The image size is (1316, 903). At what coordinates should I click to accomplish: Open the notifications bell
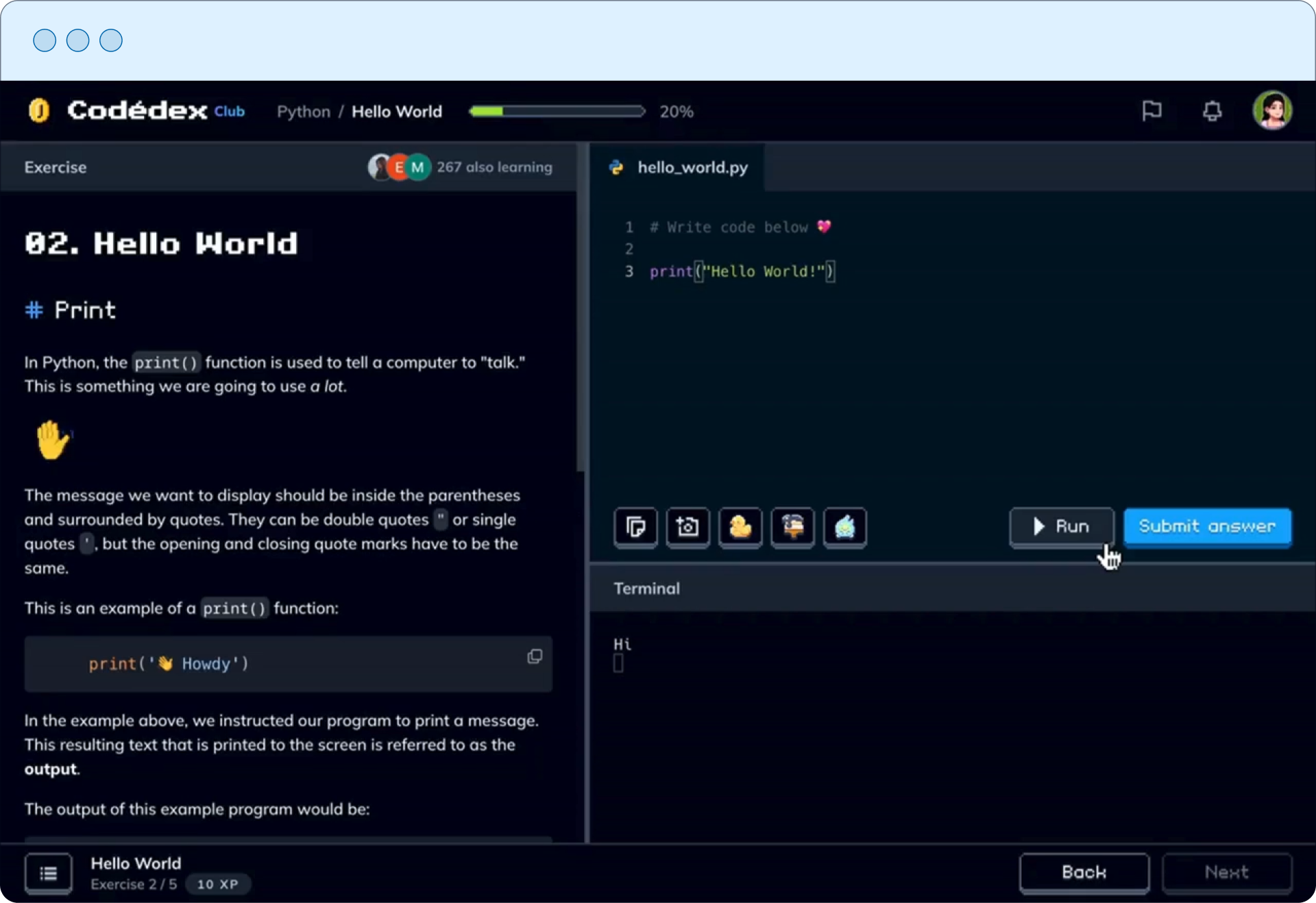coord(1212,110)
